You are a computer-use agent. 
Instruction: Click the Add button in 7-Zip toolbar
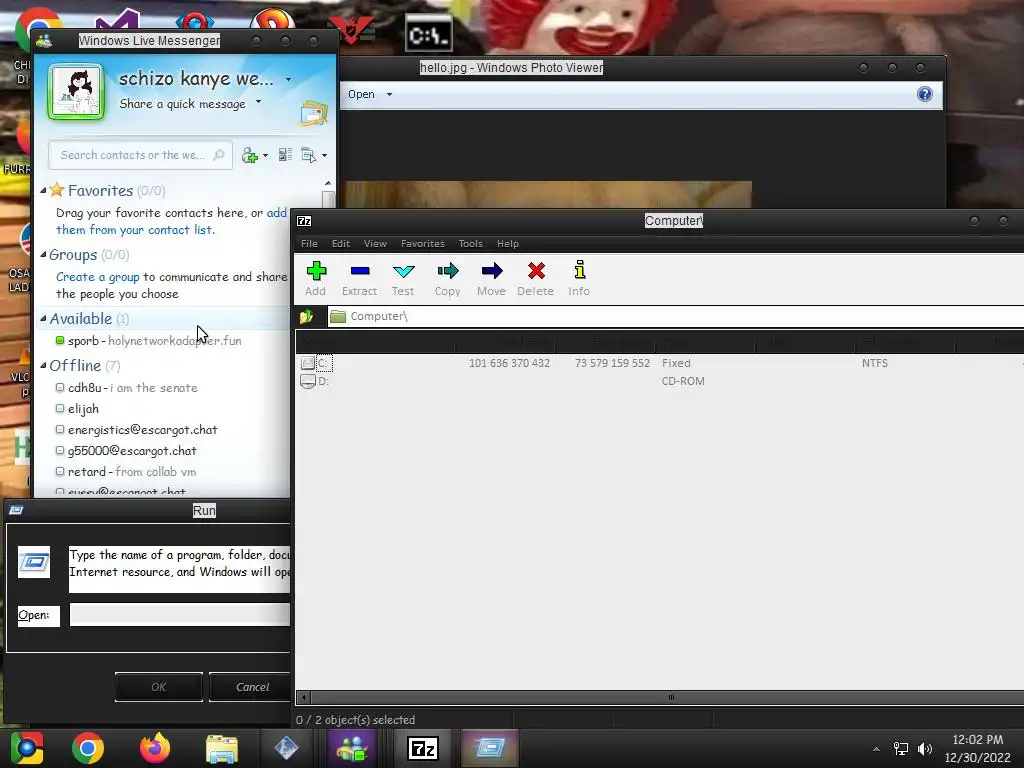(x=316, y=278)
